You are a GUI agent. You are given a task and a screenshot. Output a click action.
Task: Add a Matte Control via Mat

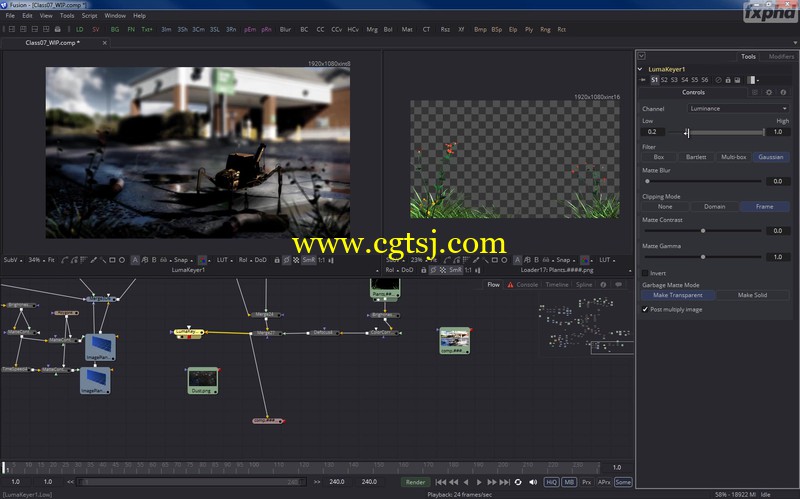(x=407, y=30)
